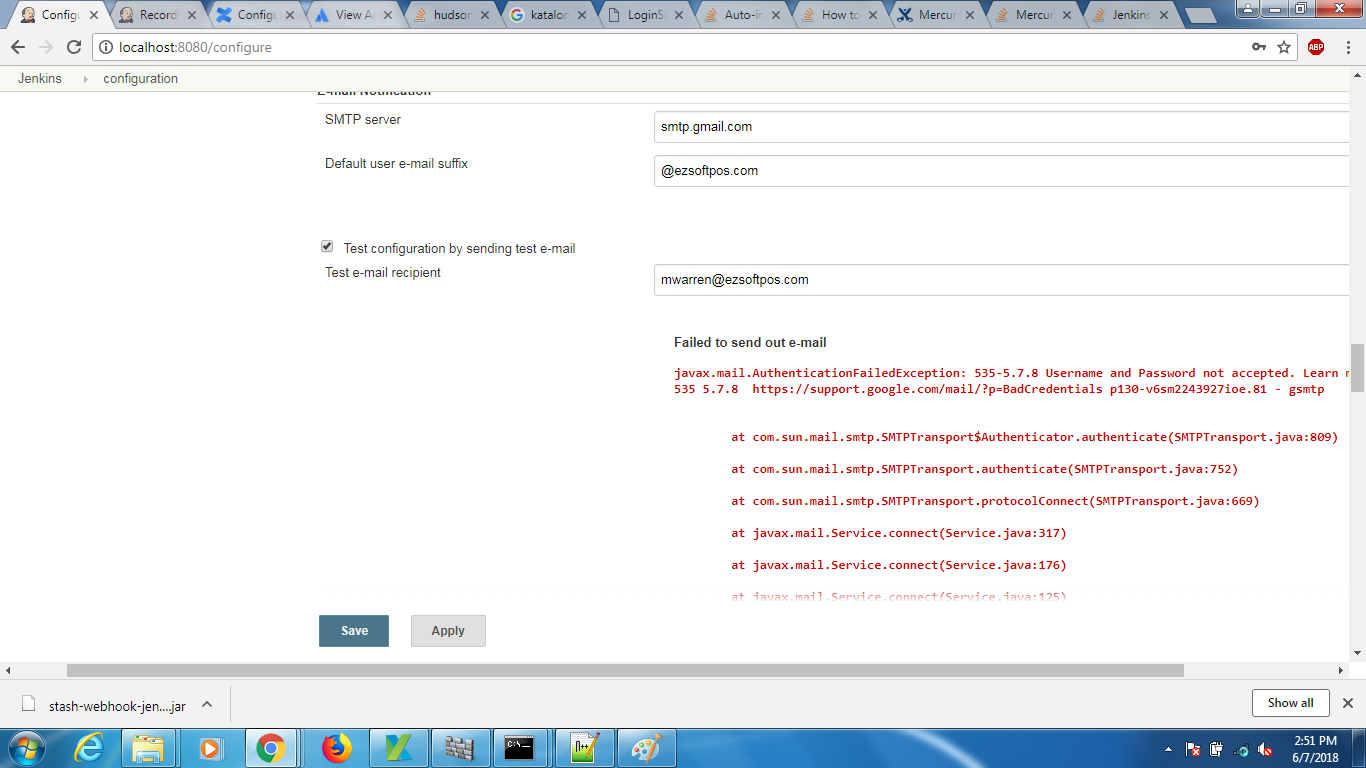Click the browser forward arrow
The height and width of the screenshot is (768, 1366).
tap(46, 47)
